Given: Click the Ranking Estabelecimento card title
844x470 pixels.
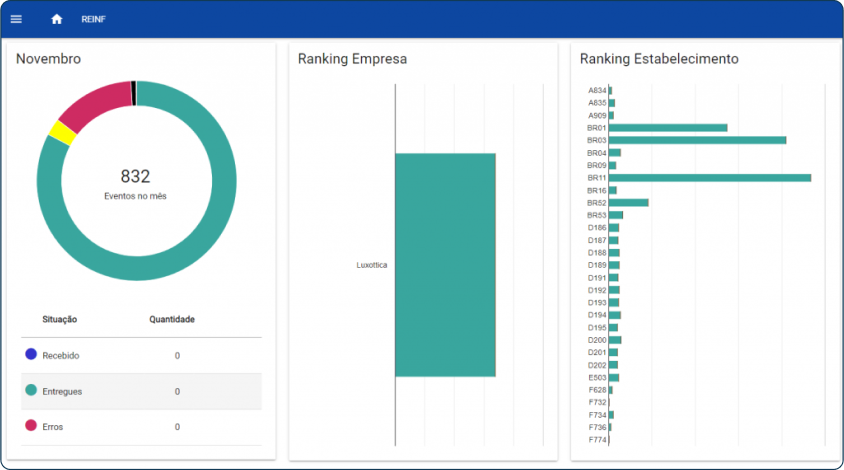Looking at the screenshot, I should click(x=659, y=59).
